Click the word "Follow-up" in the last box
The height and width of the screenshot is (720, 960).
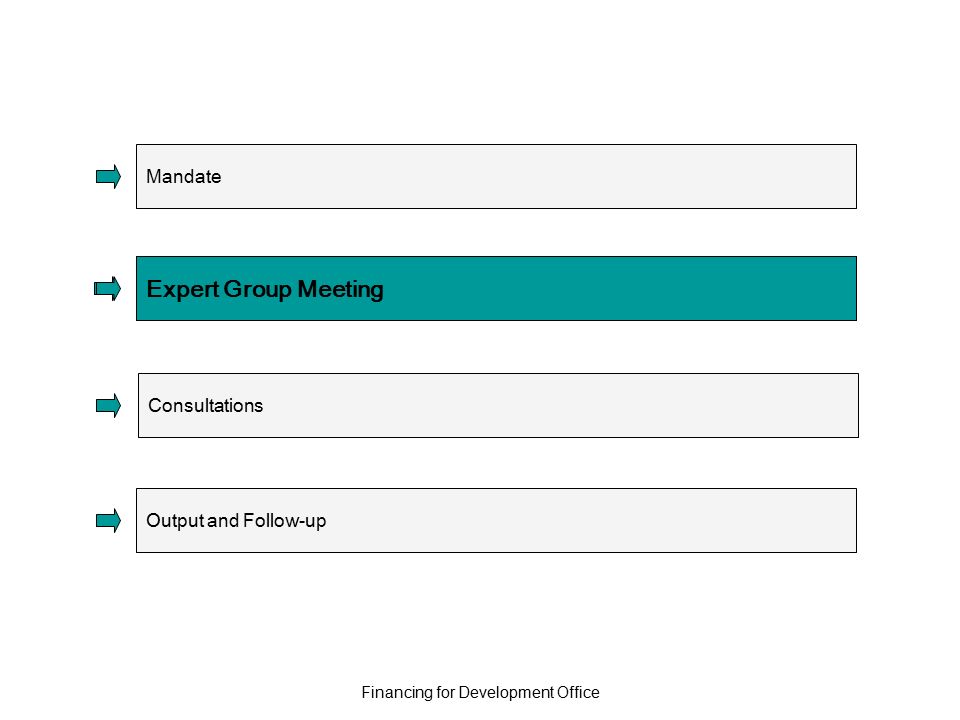tap(285, 520)
